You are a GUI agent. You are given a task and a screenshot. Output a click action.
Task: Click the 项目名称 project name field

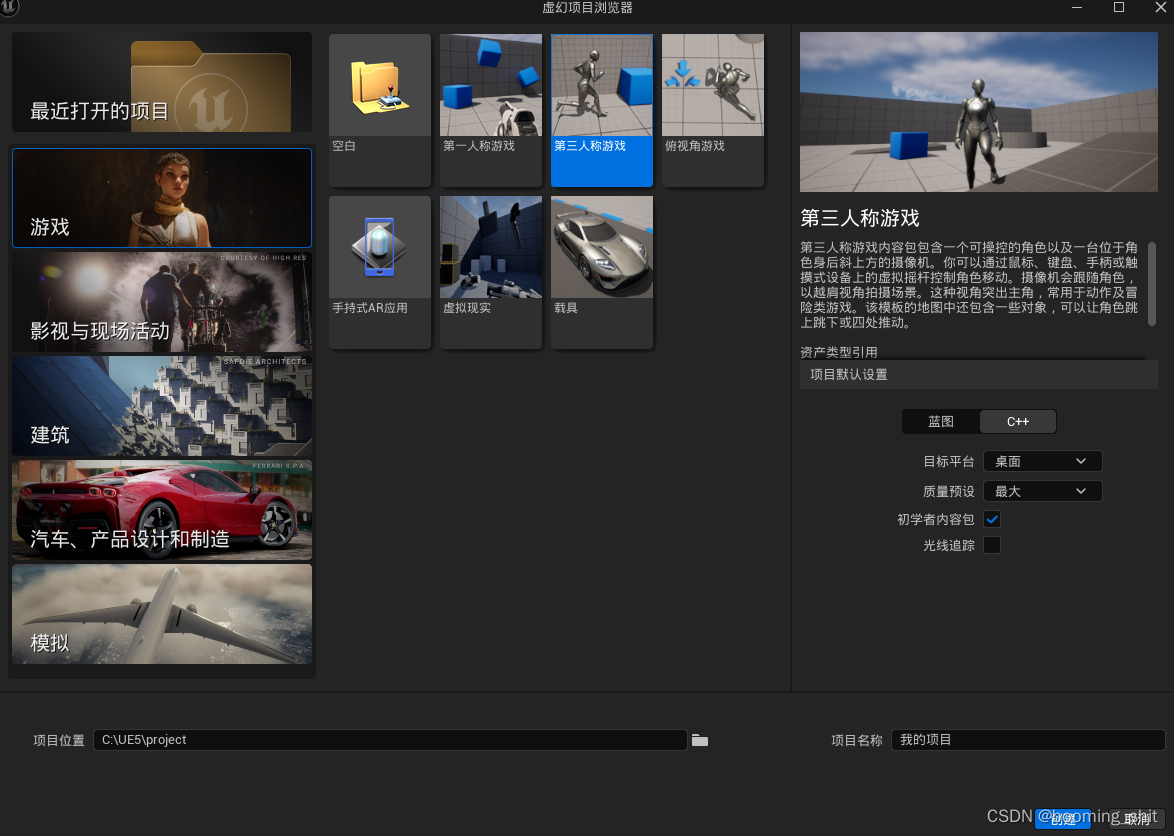(1028, 739)
